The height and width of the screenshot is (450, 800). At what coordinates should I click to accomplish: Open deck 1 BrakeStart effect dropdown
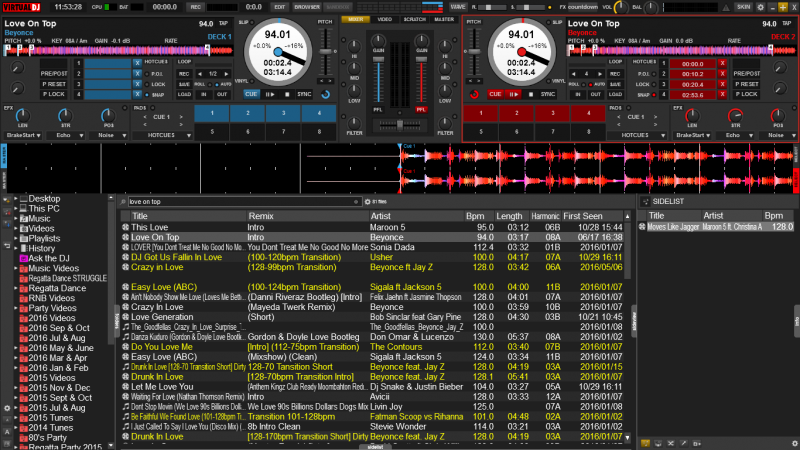(x=23, y=135)
